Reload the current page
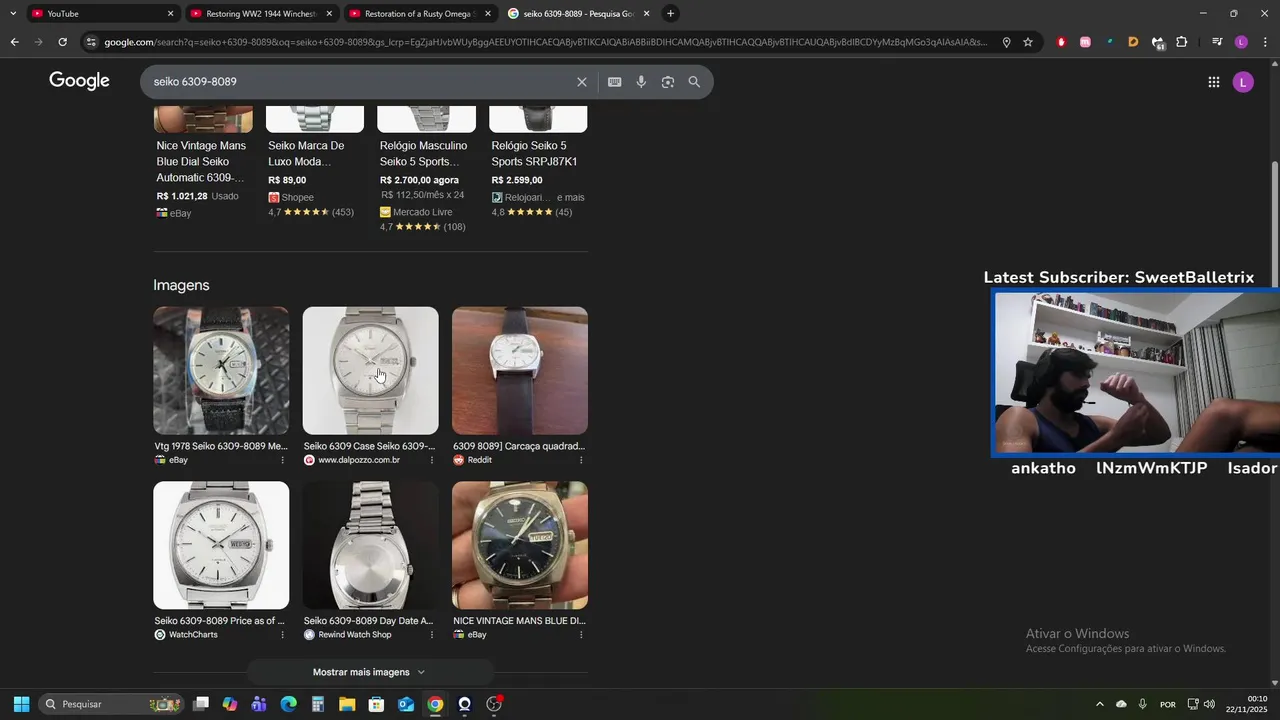This screenshot has height=720, width=1280. [62, 42]
